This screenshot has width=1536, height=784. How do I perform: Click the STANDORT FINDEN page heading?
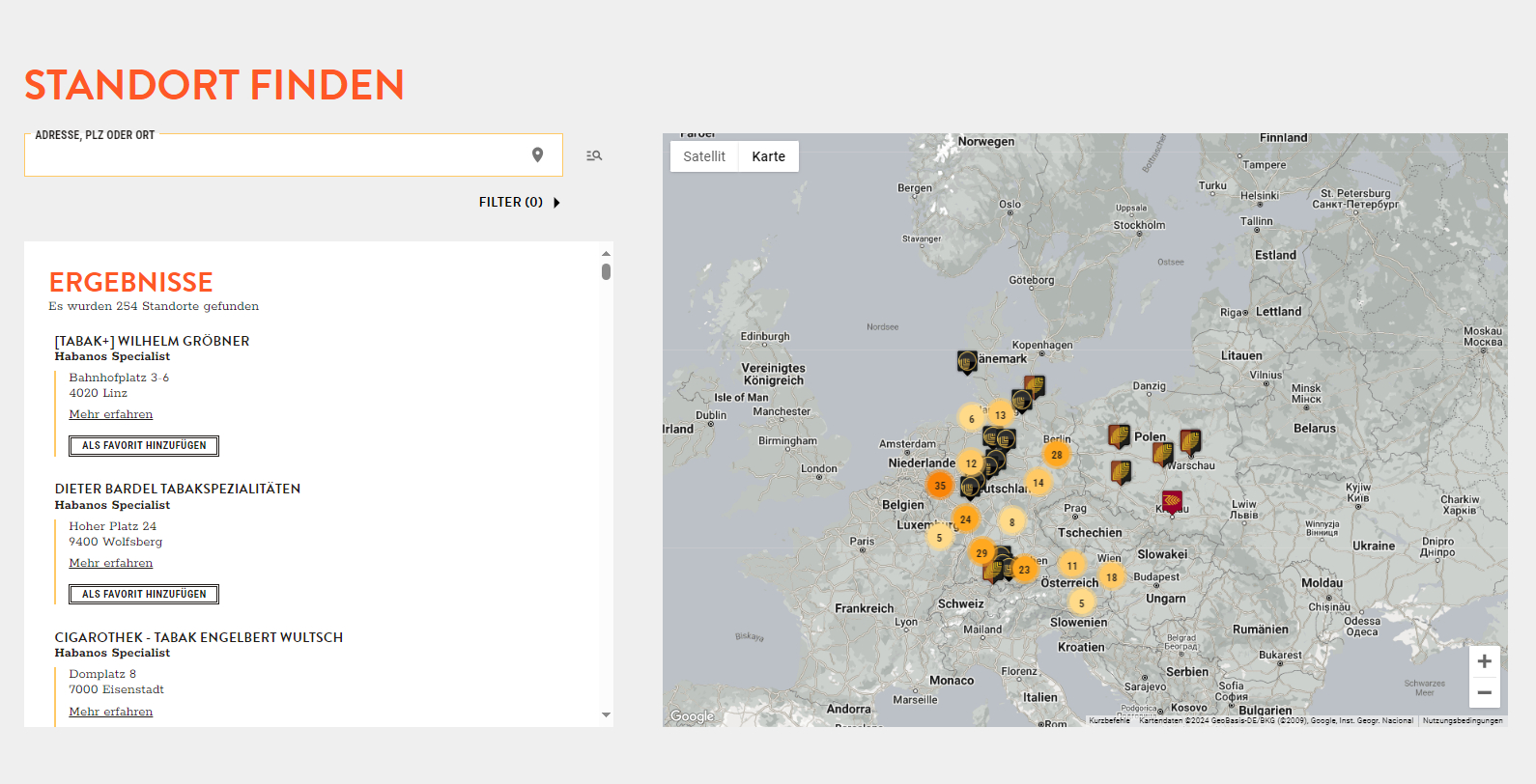pyautogui.click(x=214, y=85)
